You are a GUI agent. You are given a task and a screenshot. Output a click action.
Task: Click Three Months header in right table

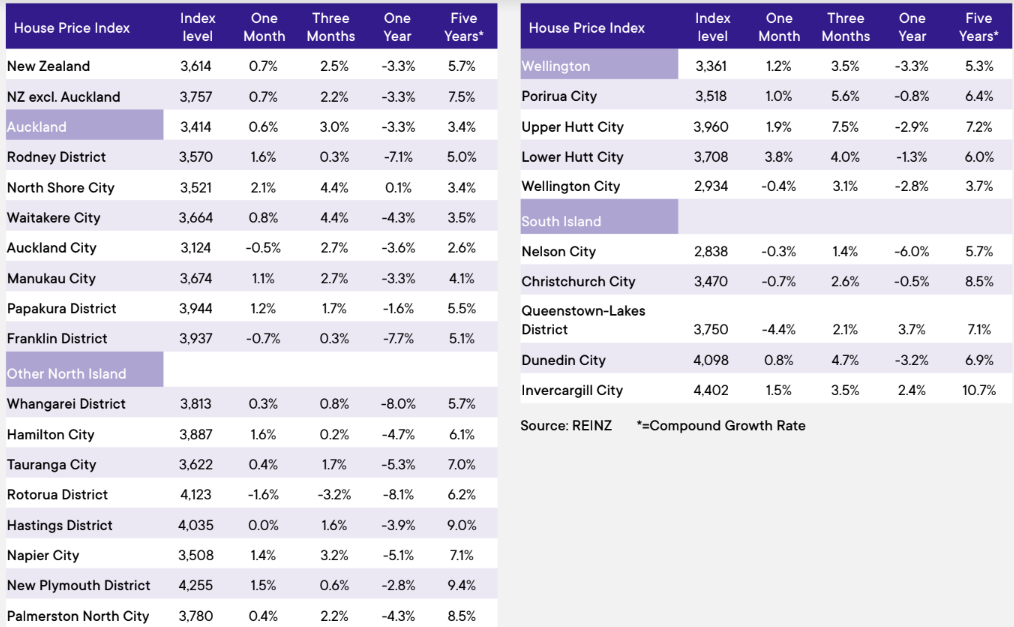coord(846,27)
